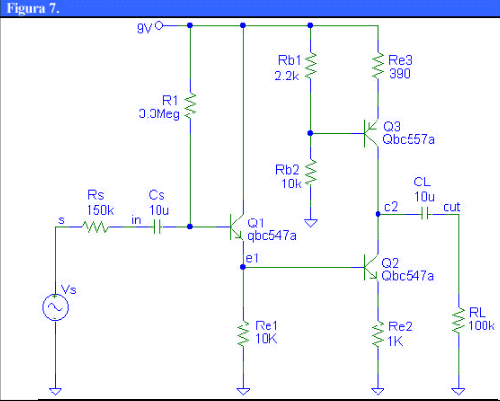Select the Re2 1K emitter resistor

click(x=378, y=334)
